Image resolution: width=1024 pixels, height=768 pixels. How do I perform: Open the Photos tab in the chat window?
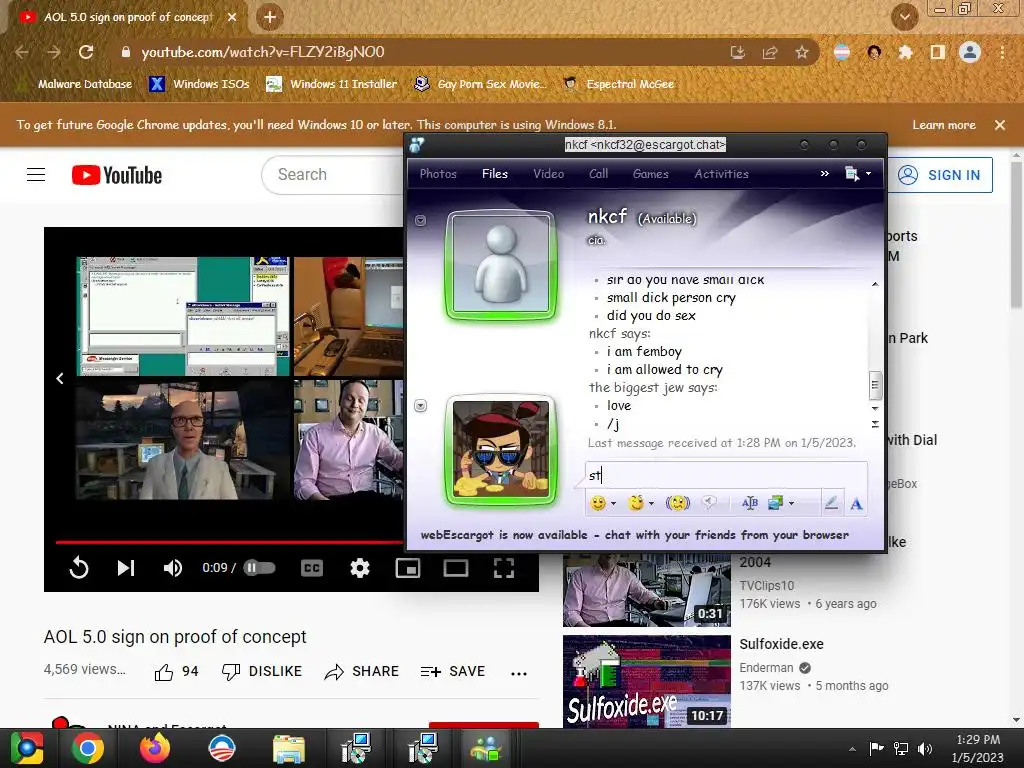tap(438, 174)
